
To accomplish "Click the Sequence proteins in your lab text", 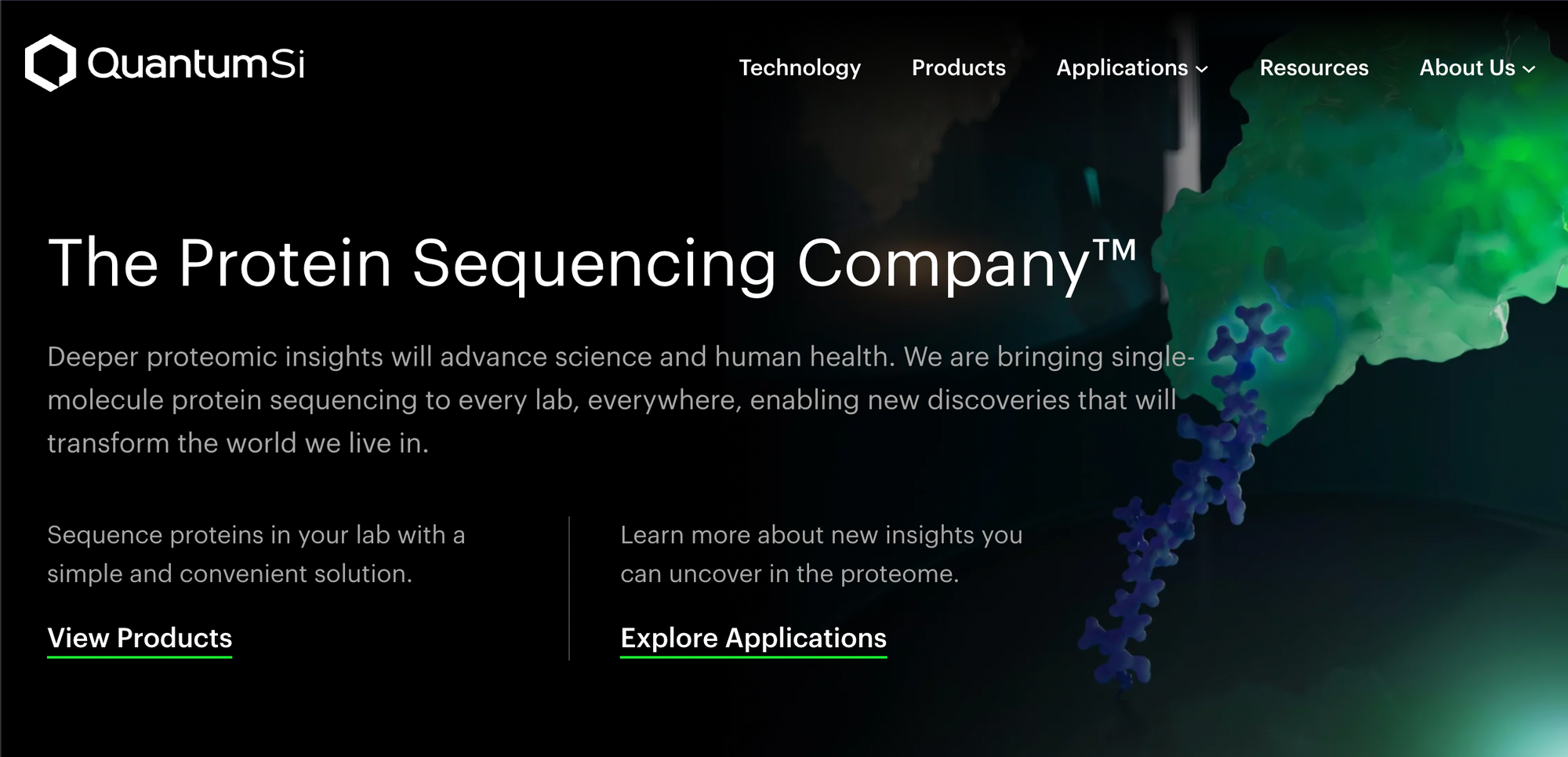I will [x=256, y=554].
